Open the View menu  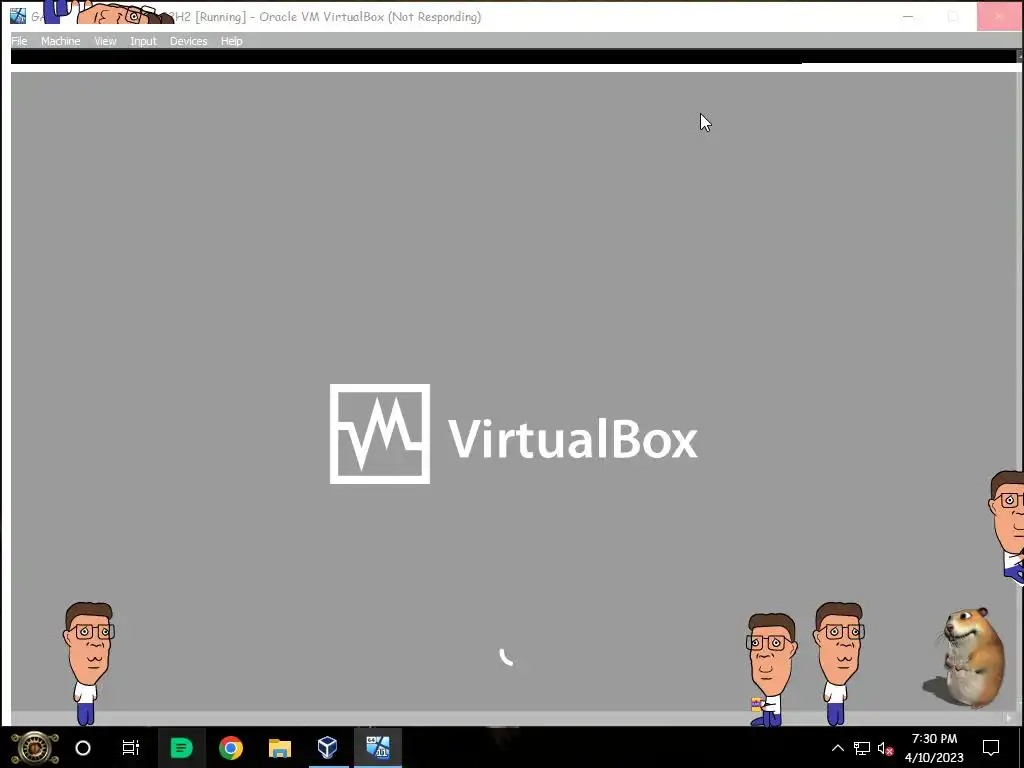pos(105,41)
